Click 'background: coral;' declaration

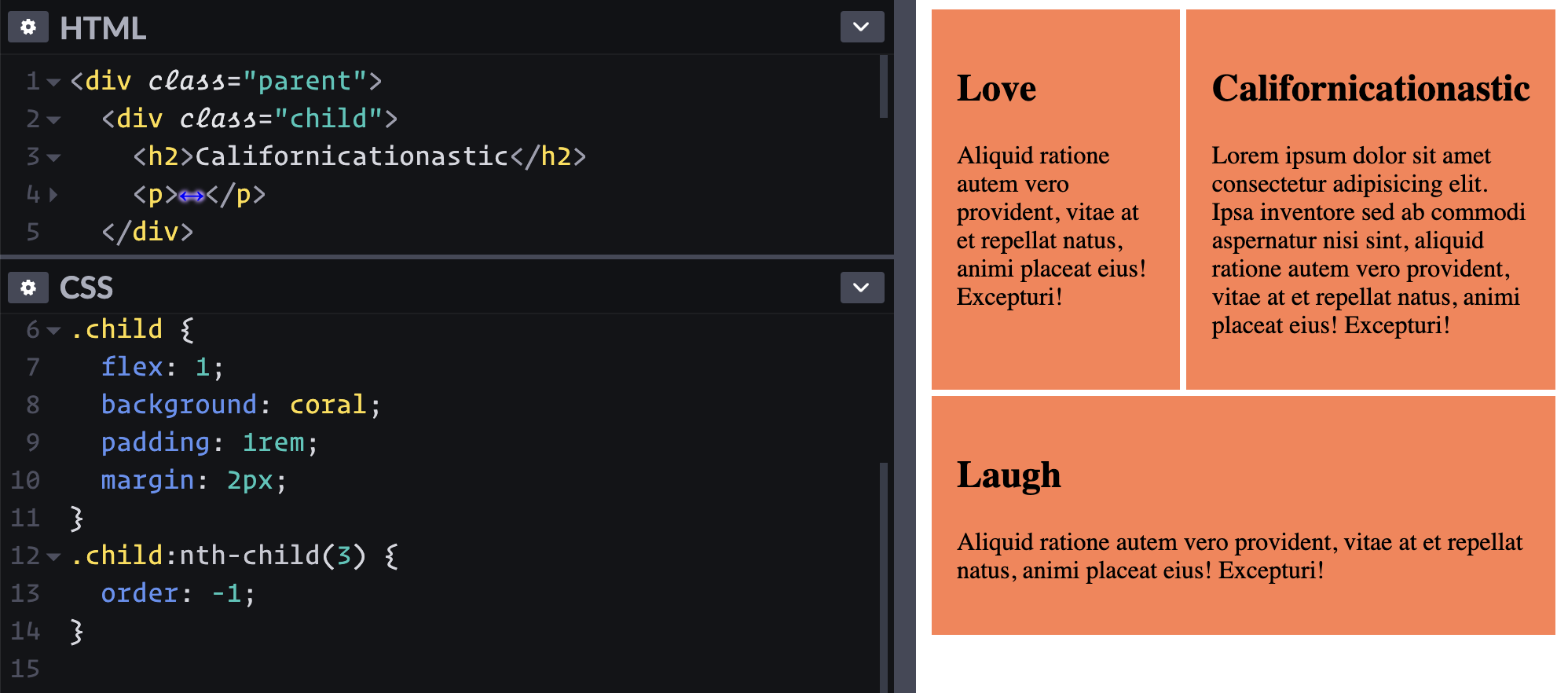pos(241,405)
